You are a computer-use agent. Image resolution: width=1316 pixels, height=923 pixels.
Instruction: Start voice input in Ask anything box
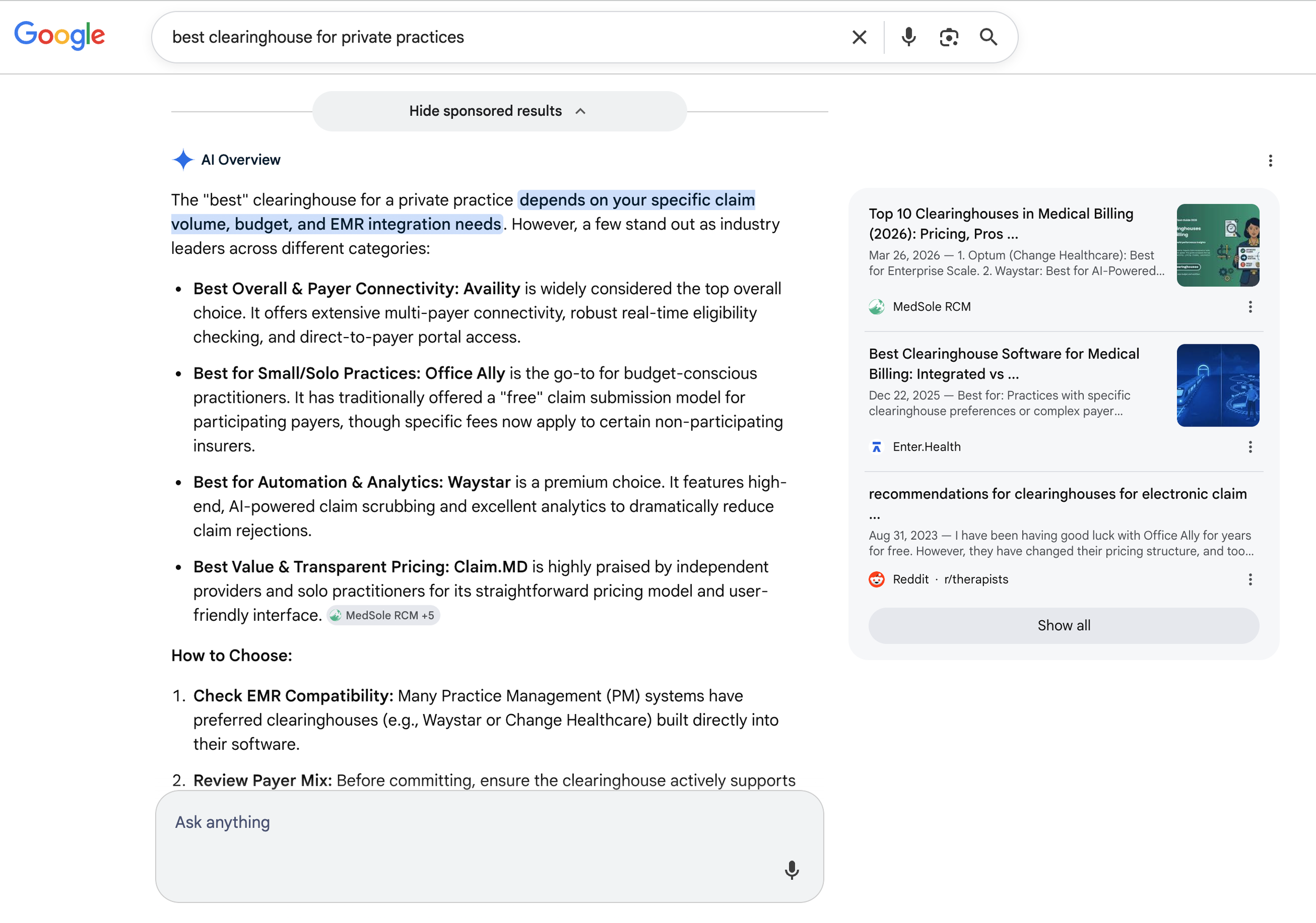pyautogui.click(x=792, y=870)
